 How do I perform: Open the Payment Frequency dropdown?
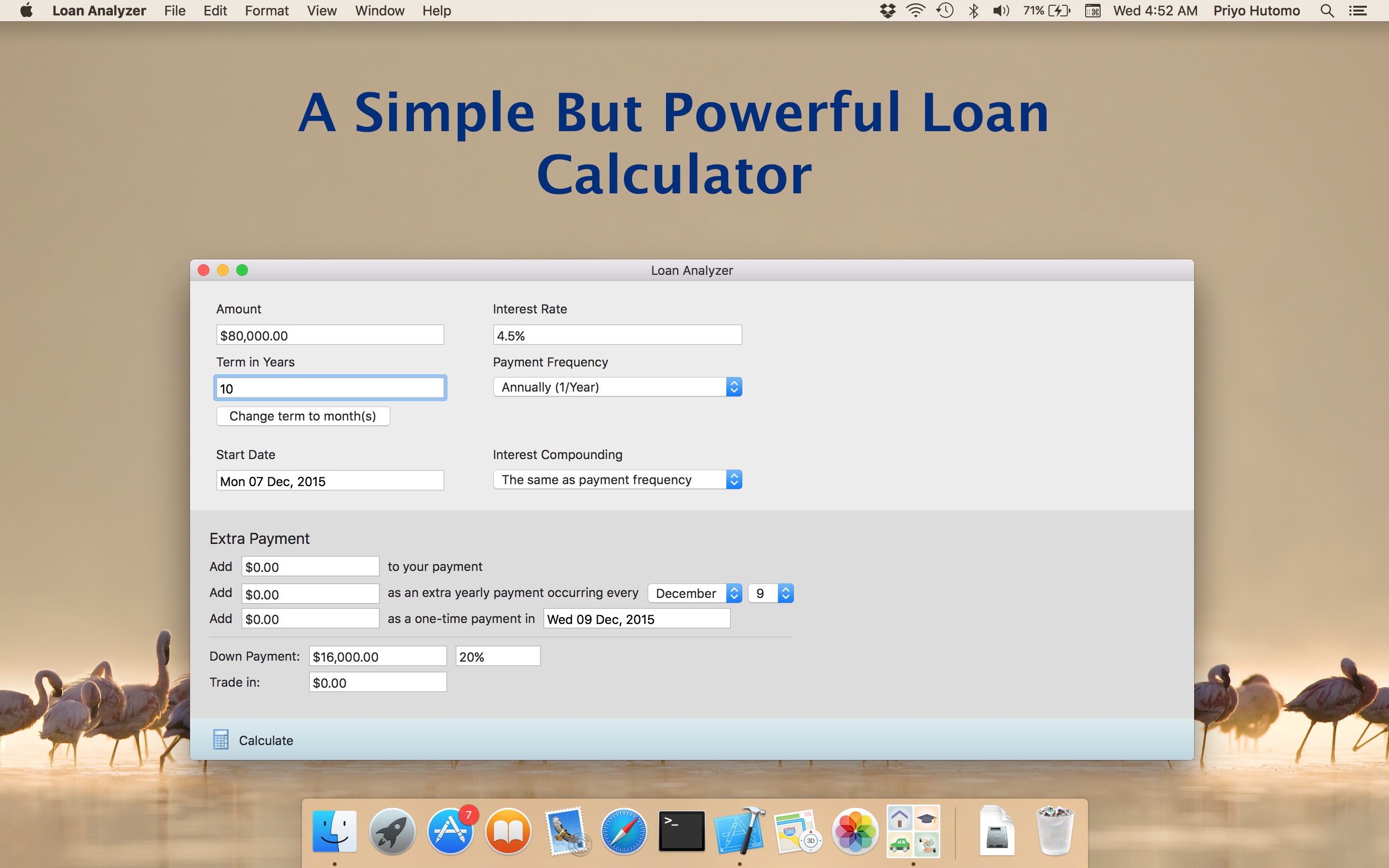click(x=617, y=387)
